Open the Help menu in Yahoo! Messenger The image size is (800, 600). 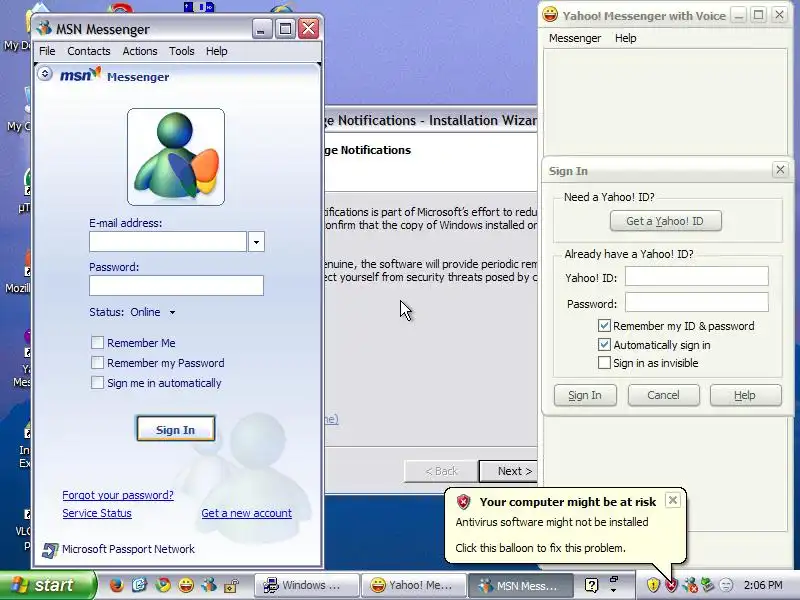(626, 38)
